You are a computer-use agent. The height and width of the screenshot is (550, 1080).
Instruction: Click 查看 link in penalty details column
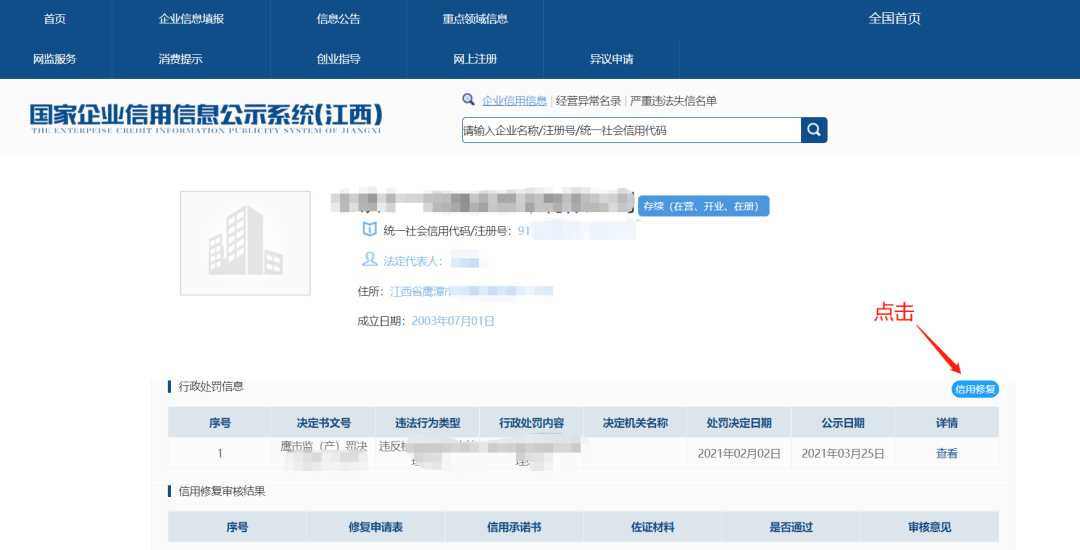click(946, 453)
